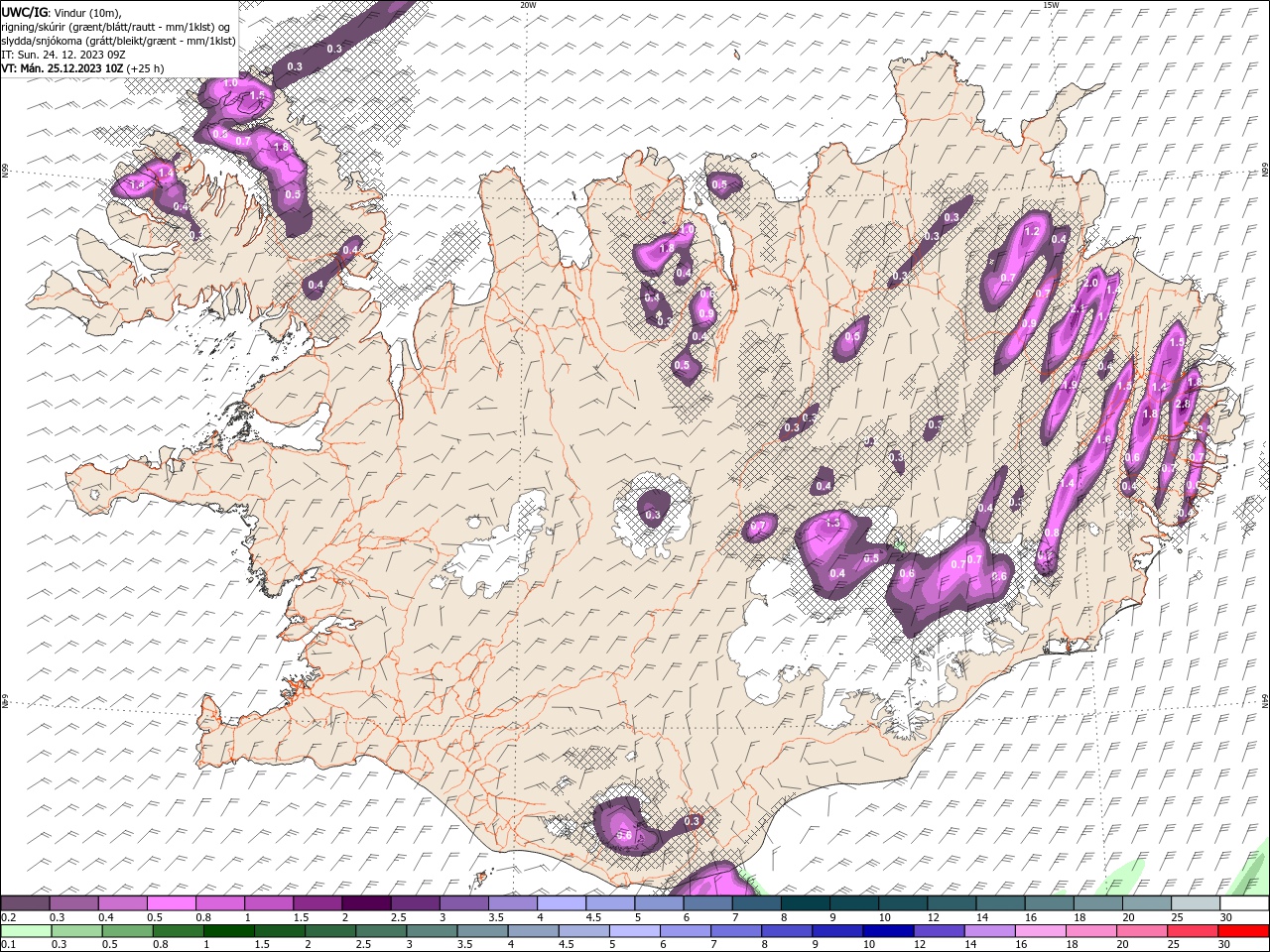Select the red 30 swatch in bottom scale
1270x952 pixels.
pos(1244,931)
